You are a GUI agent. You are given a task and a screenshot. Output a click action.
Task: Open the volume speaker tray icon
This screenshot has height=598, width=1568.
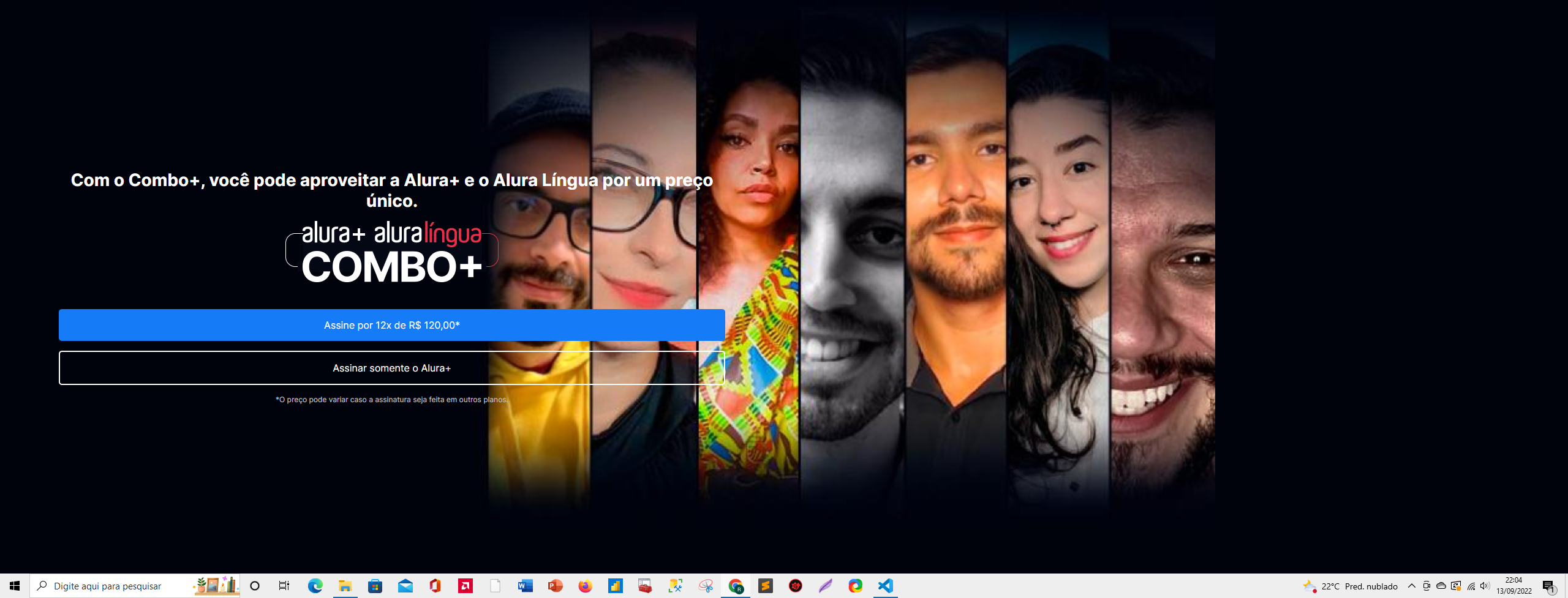tap(1485, 586)
